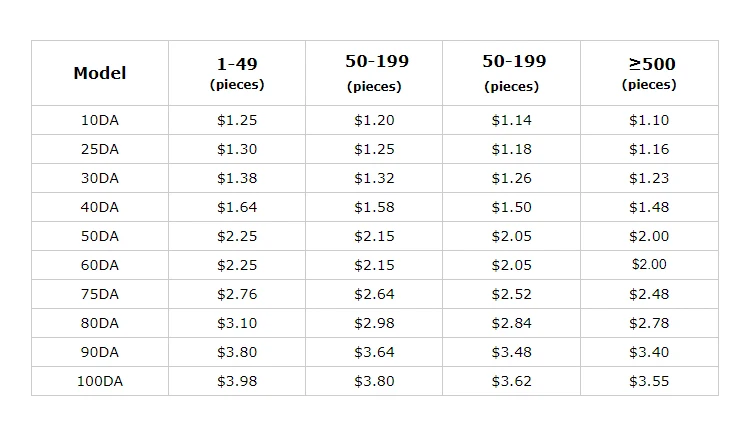The width and height of the screenshot is (750, 421).
Task: Click the $3.98 price for 100DA
Action: (x=237, y=381)
